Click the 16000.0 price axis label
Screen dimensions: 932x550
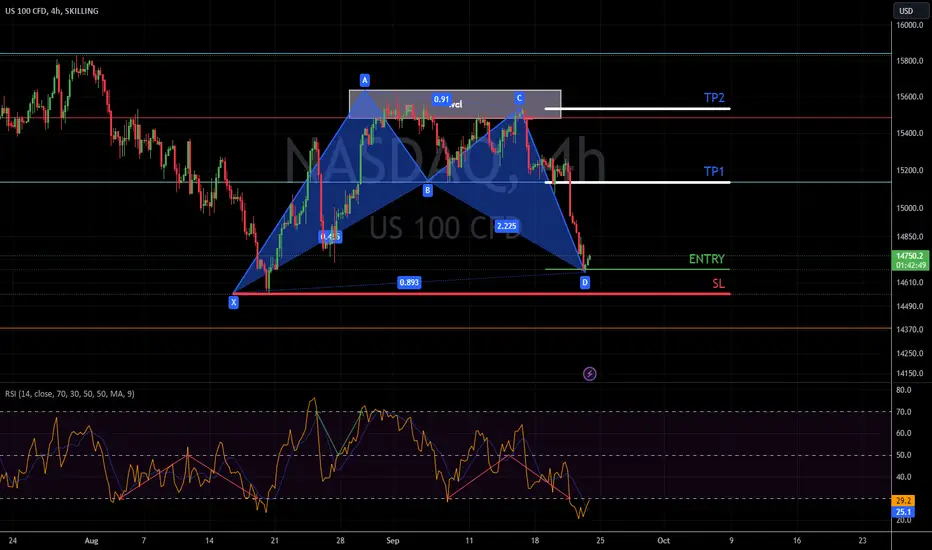(x=910, y=26)
